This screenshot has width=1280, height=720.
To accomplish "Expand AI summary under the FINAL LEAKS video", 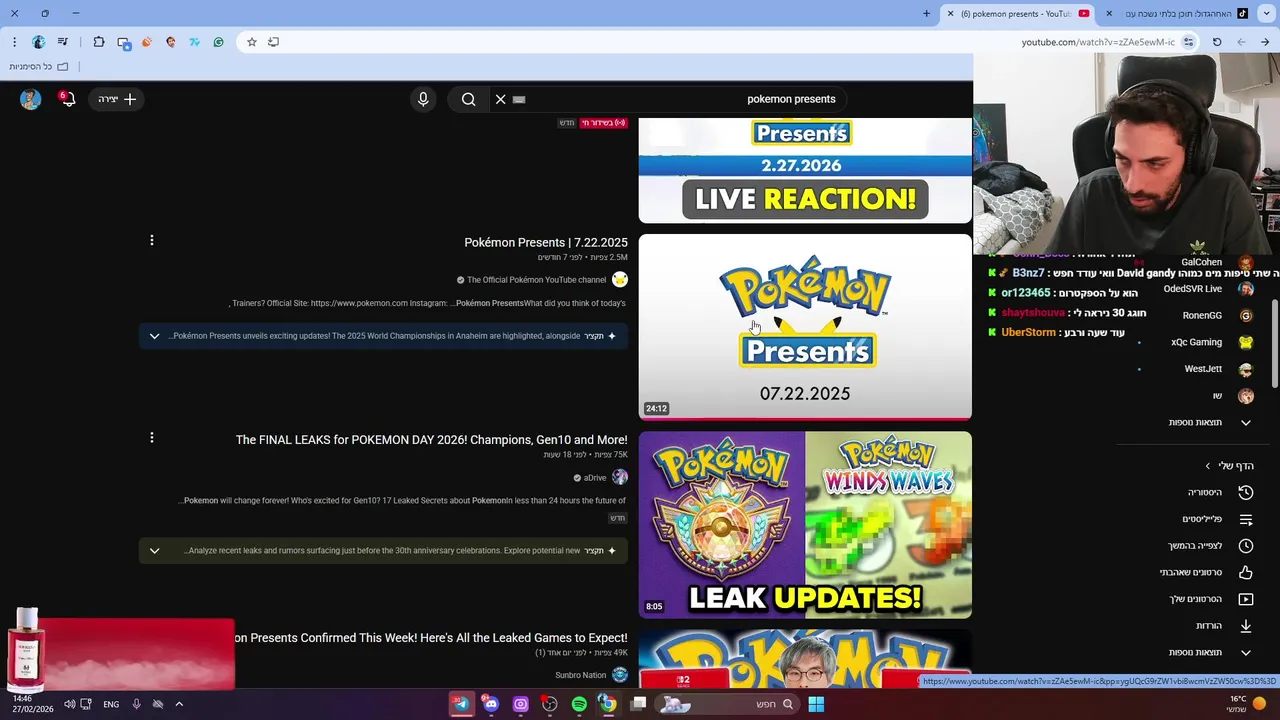I will tap(154, 550).
